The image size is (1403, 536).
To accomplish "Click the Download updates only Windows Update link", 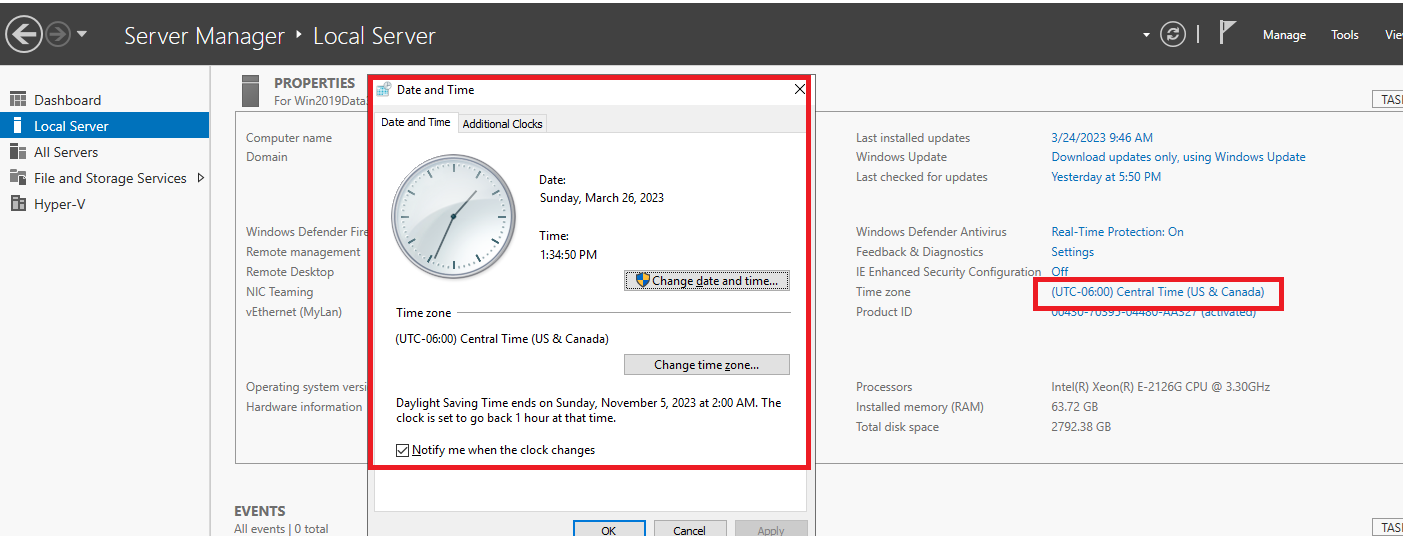I will pyautogui.click(x=1178, y=157).
